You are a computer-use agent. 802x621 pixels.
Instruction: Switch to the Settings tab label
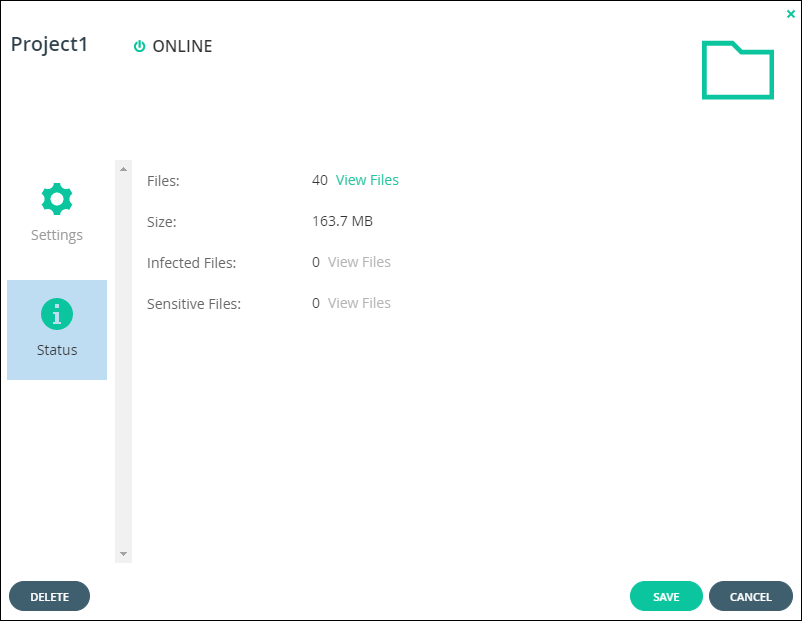pyautogui.click(x=57, y=235)
